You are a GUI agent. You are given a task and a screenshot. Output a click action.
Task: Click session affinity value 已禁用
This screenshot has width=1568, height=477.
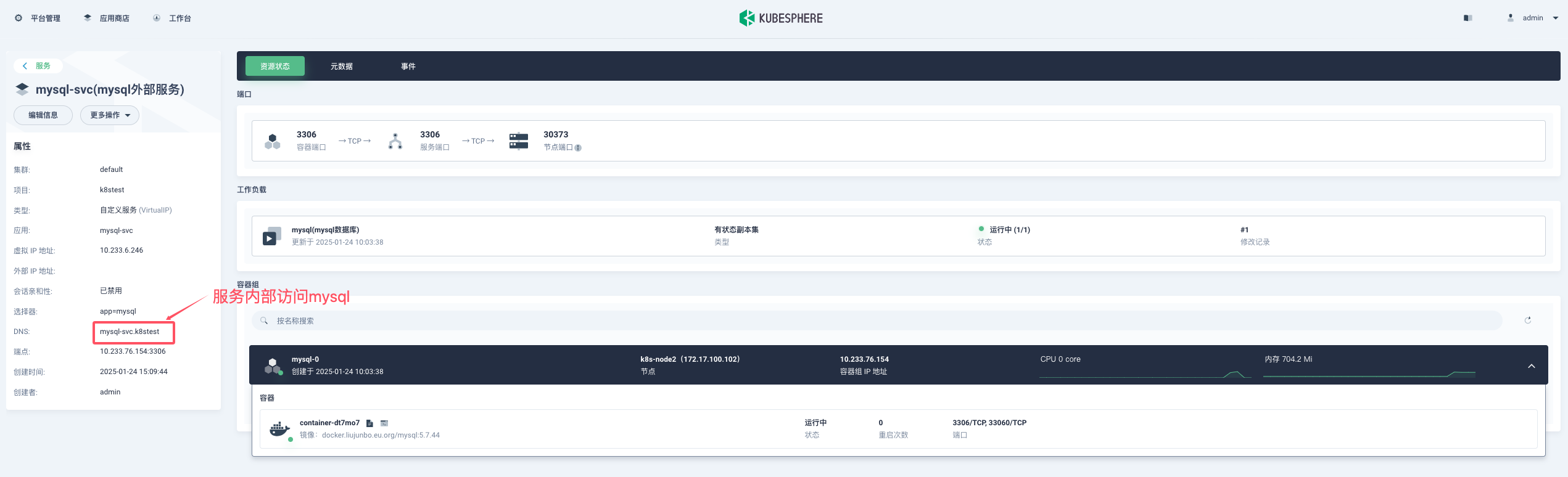click(111, 291)
